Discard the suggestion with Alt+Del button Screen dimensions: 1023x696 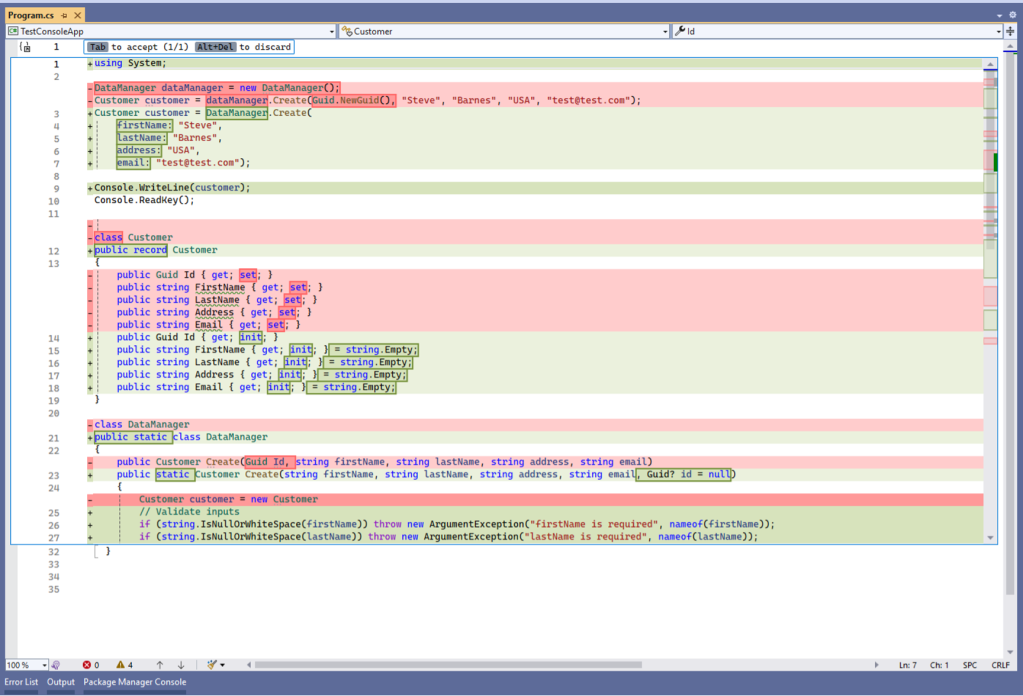coord(217,47)
